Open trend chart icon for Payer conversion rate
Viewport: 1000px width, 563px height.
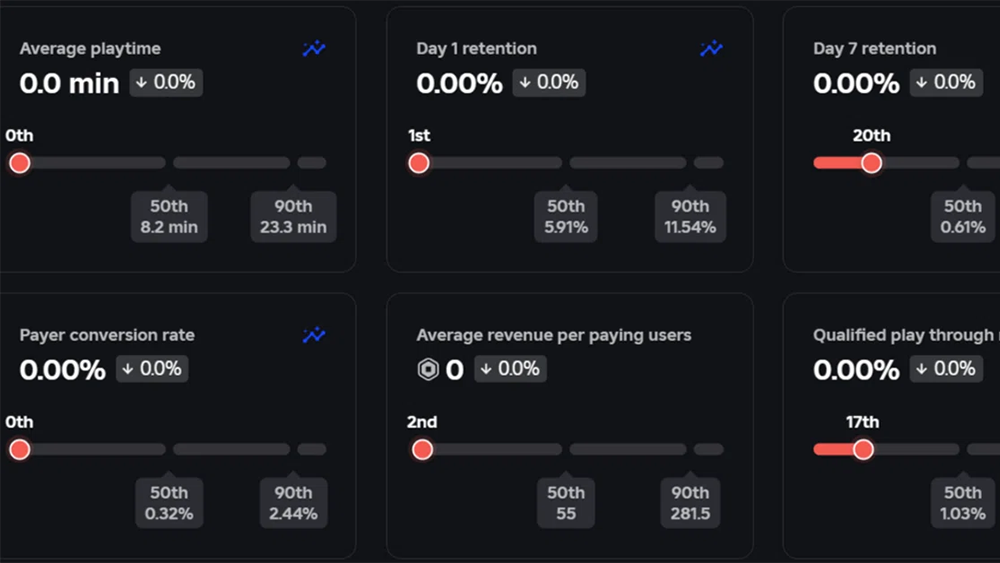coord(314,336)
